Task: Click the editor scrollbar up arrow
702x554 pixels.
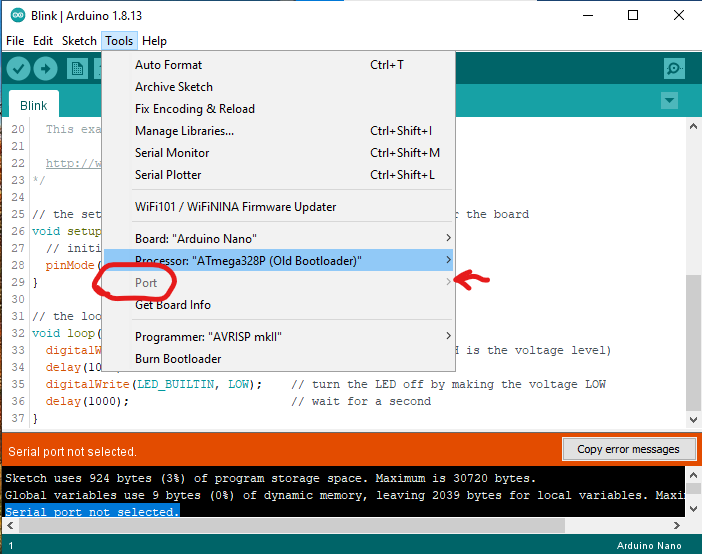Action: pos(693,127)
